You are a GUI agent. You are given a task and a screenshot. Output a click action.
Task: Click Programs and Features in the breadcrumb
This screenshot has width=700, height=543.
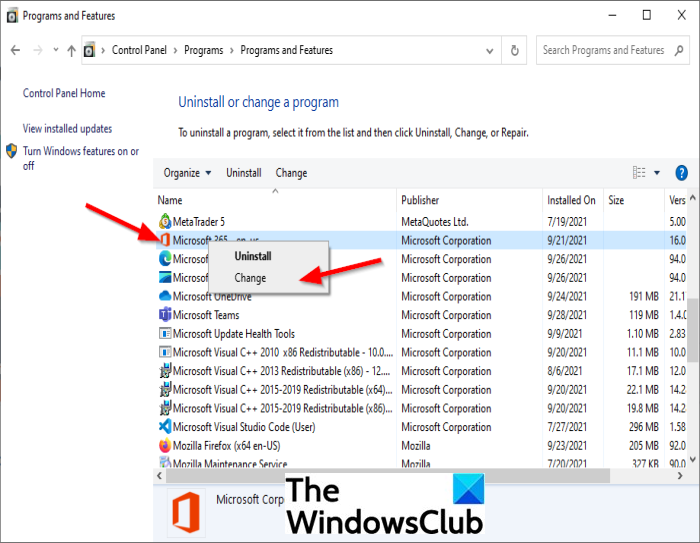tap(287, 50)
